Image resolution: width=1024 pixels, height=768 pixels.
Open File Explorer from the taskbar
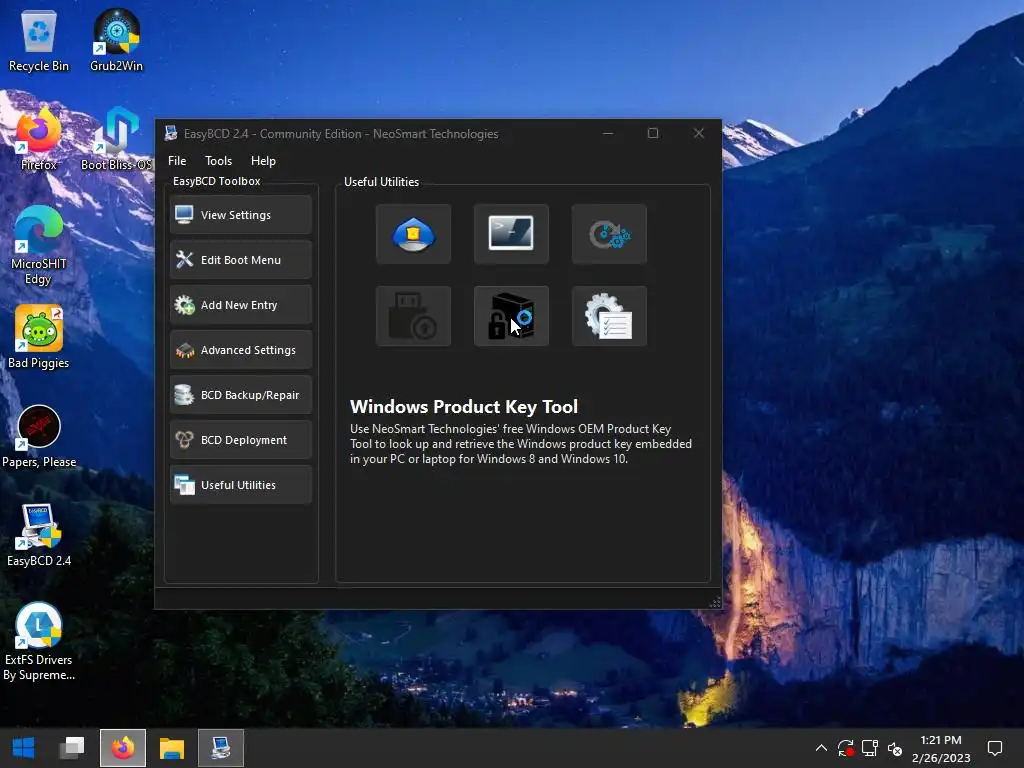pos(172,748)
